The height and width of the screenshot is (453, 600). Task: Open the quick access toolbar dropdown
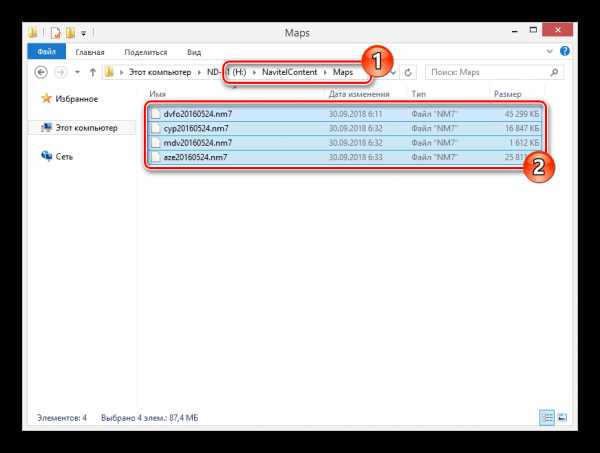(85, 33)
